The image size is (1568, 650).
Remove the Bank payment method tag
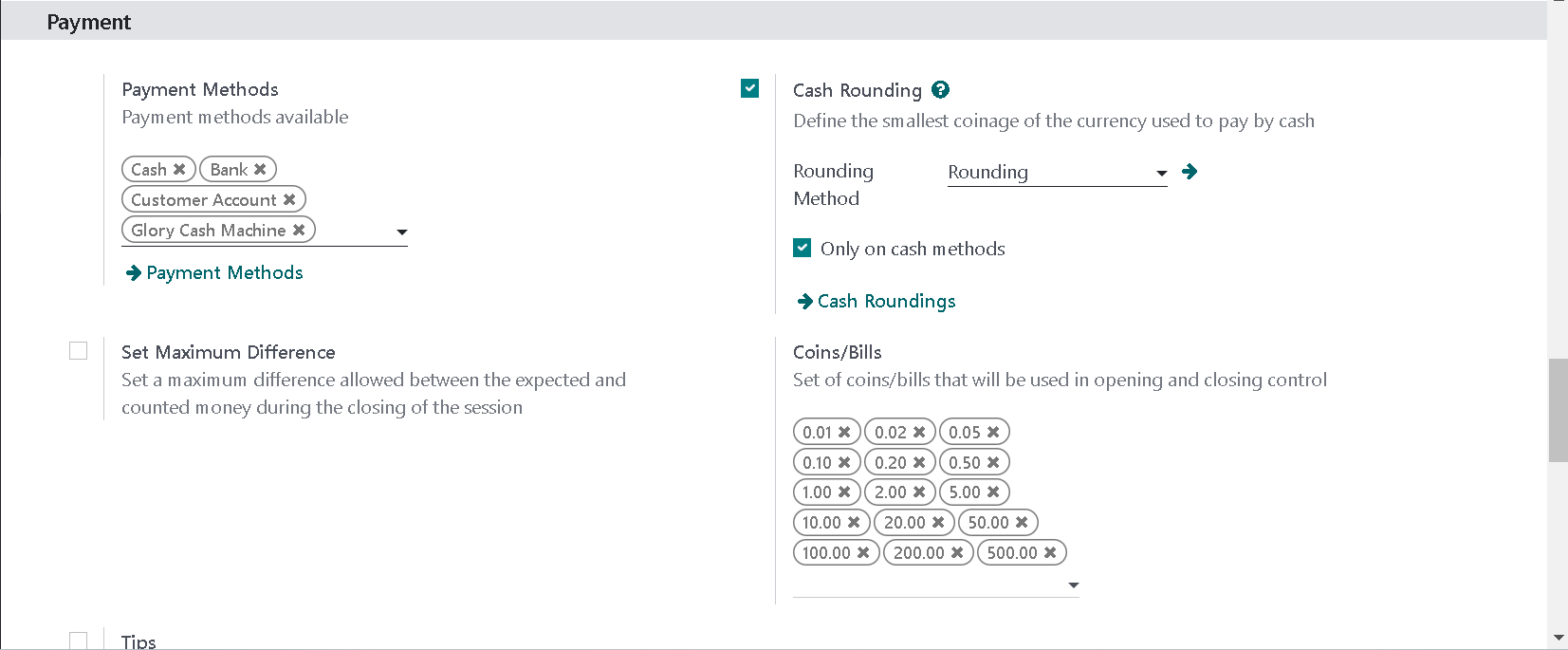point(260,170)
